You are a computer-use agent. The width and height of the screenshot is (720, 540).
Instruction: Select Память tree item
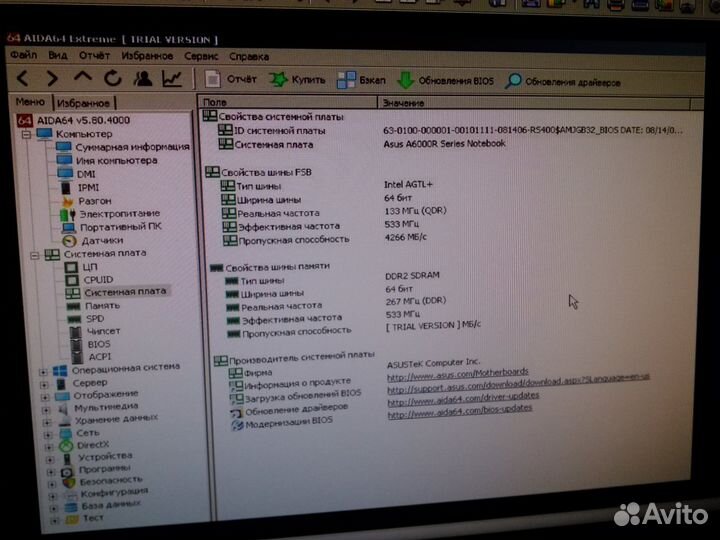tap(102, 306)
